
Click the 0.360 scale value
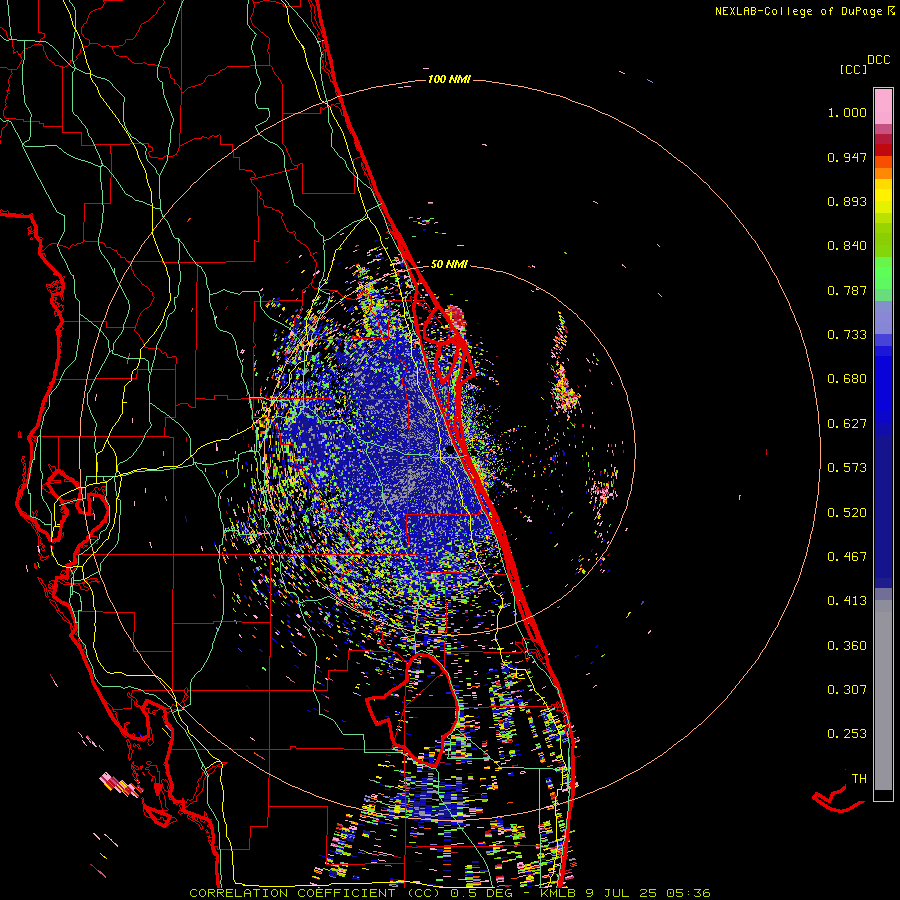coord(847,646)
